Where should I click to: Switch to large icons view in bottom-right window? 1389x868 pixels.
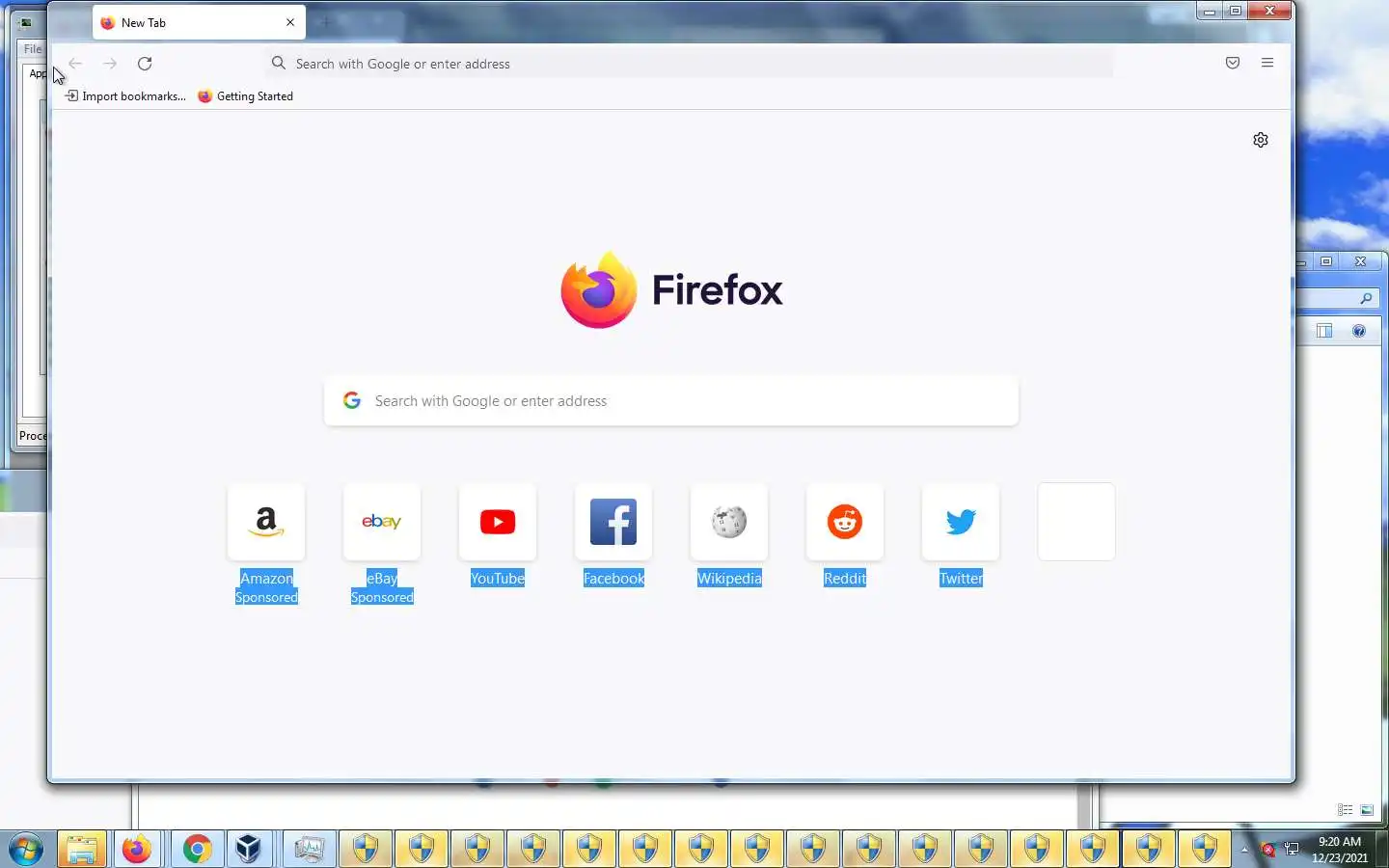click(1367, 810)
